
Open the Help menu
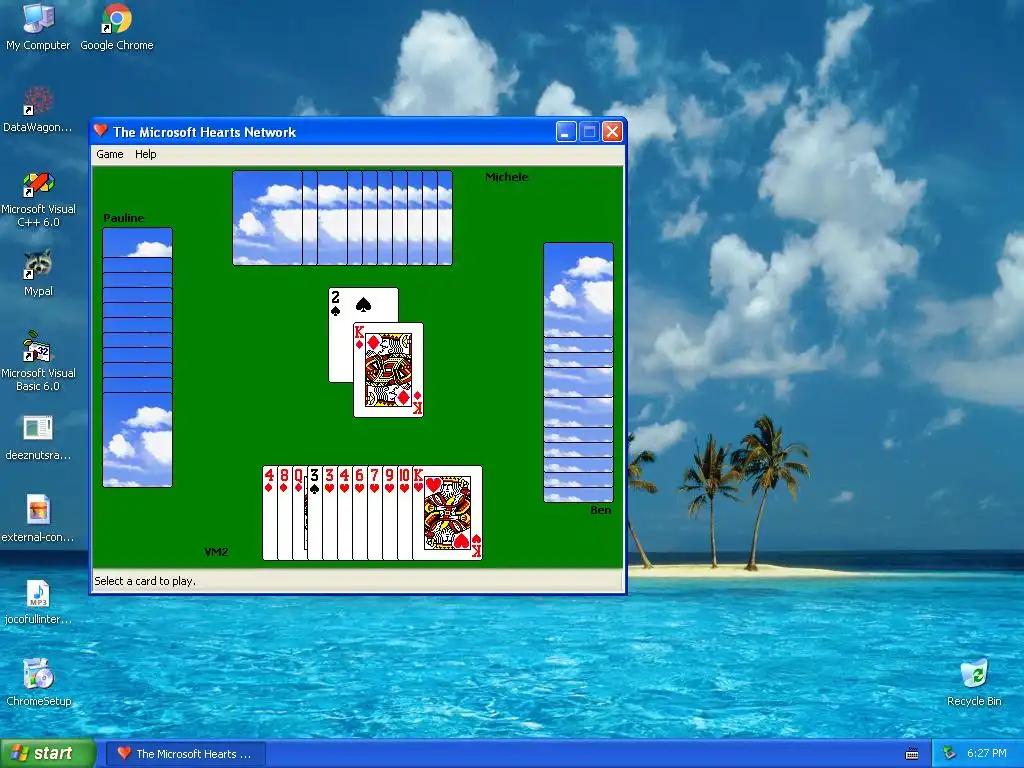coord(146,154)
